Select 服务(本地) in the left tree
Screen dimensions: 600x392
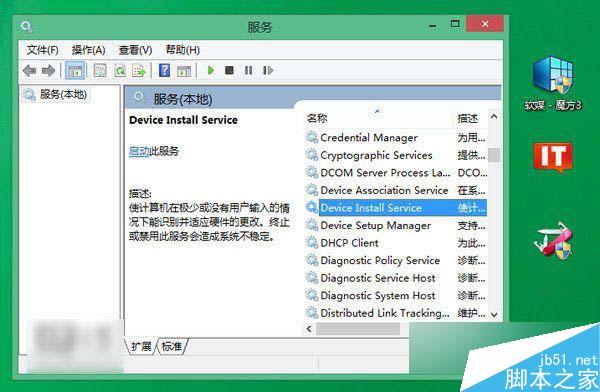click(56, 94)
